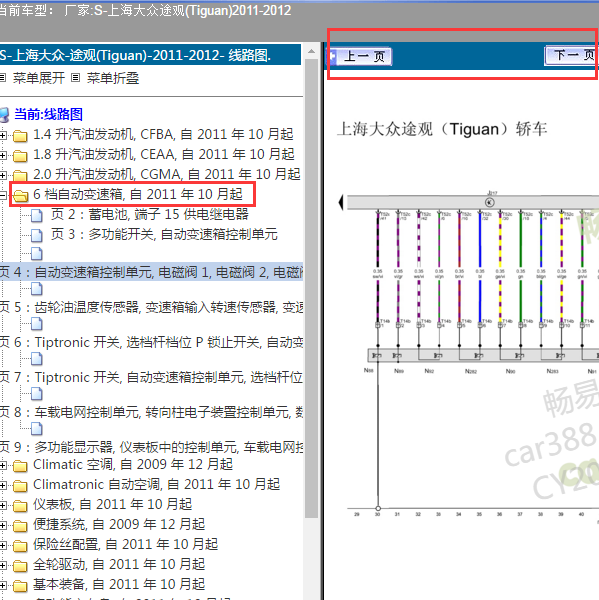Open Climatronic 自动空调, 自 2011 年 10 月起

[157, 484]
